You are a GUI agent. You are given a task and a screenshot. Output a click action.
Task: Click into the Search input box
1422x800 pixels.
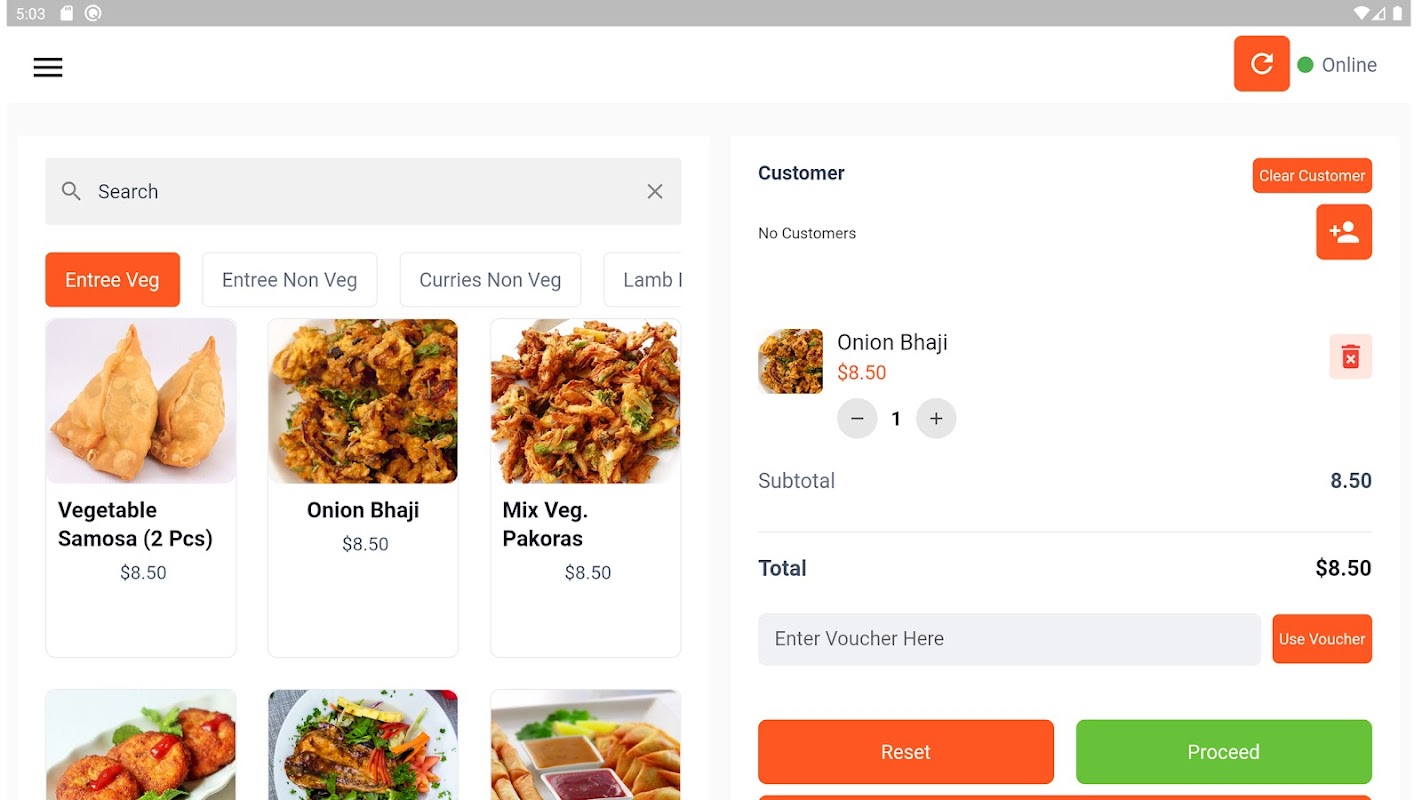click(x=360, y=191)
